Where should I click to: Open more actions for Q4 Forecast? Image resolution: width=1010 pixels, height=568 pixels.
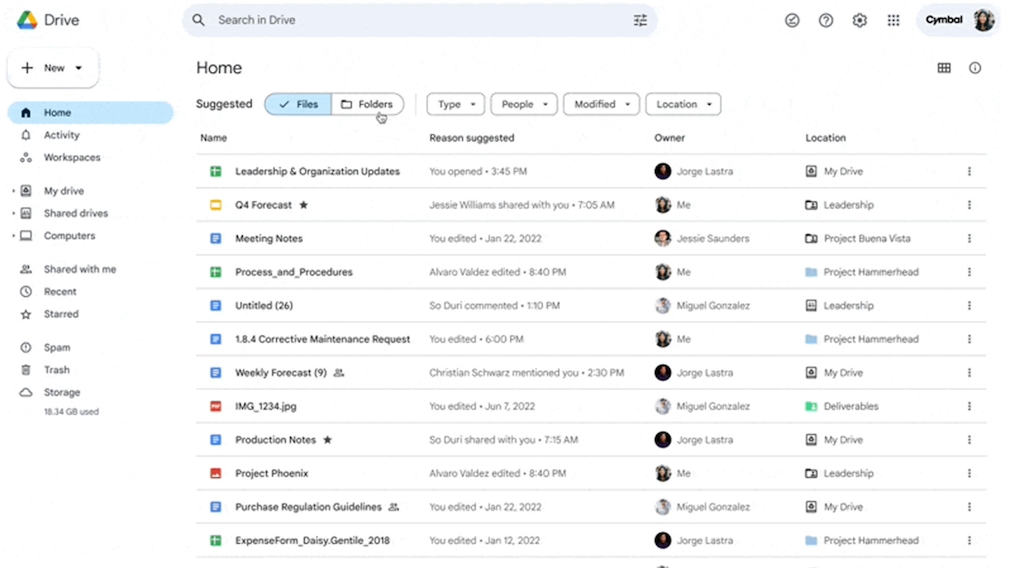(969, 205)
